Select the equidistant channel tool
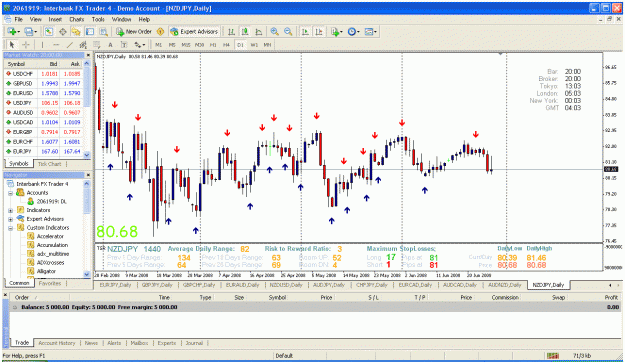625x362 pixels. point(83,45)
